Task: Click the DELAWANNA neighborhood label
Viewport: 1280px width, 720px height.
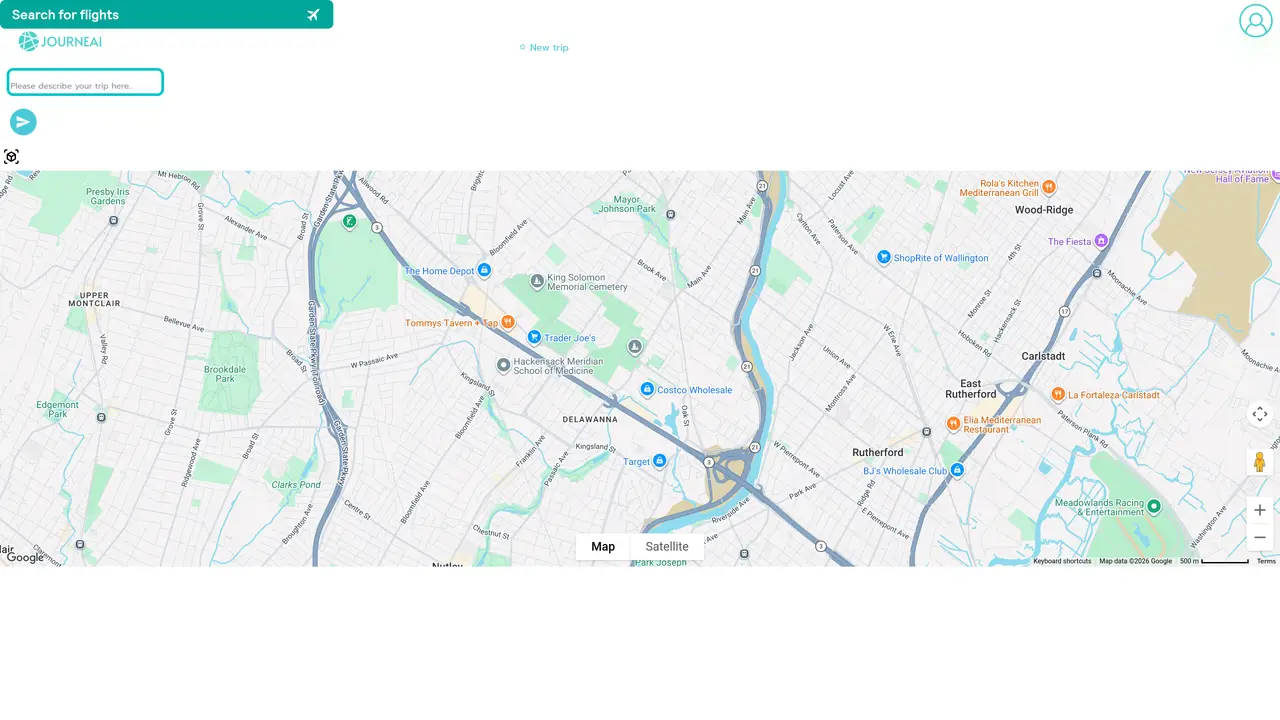Action: pyautogui.click(x=590, y=419)
